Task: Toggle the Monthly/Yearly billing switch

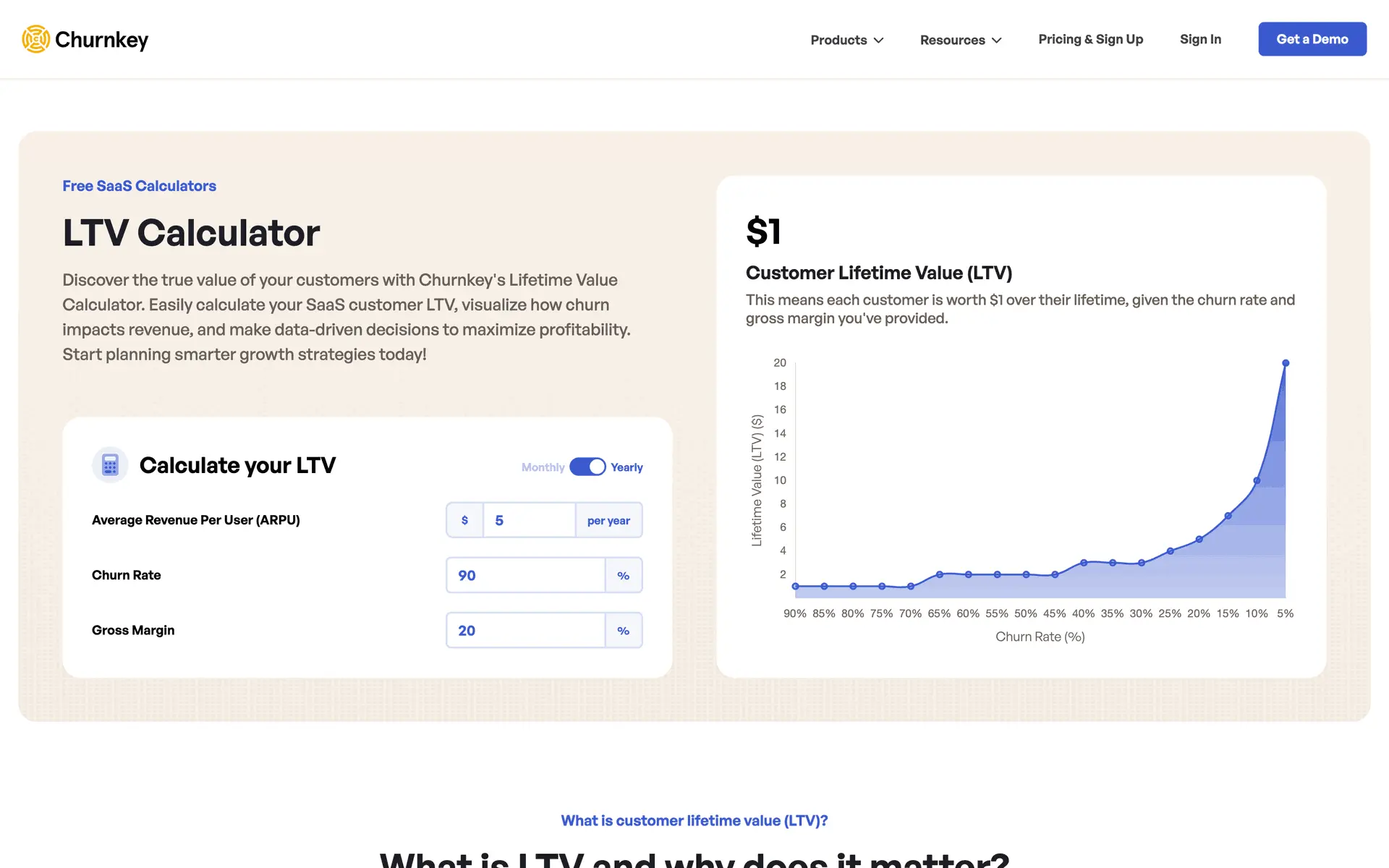Action: click(x=587, y=467)
